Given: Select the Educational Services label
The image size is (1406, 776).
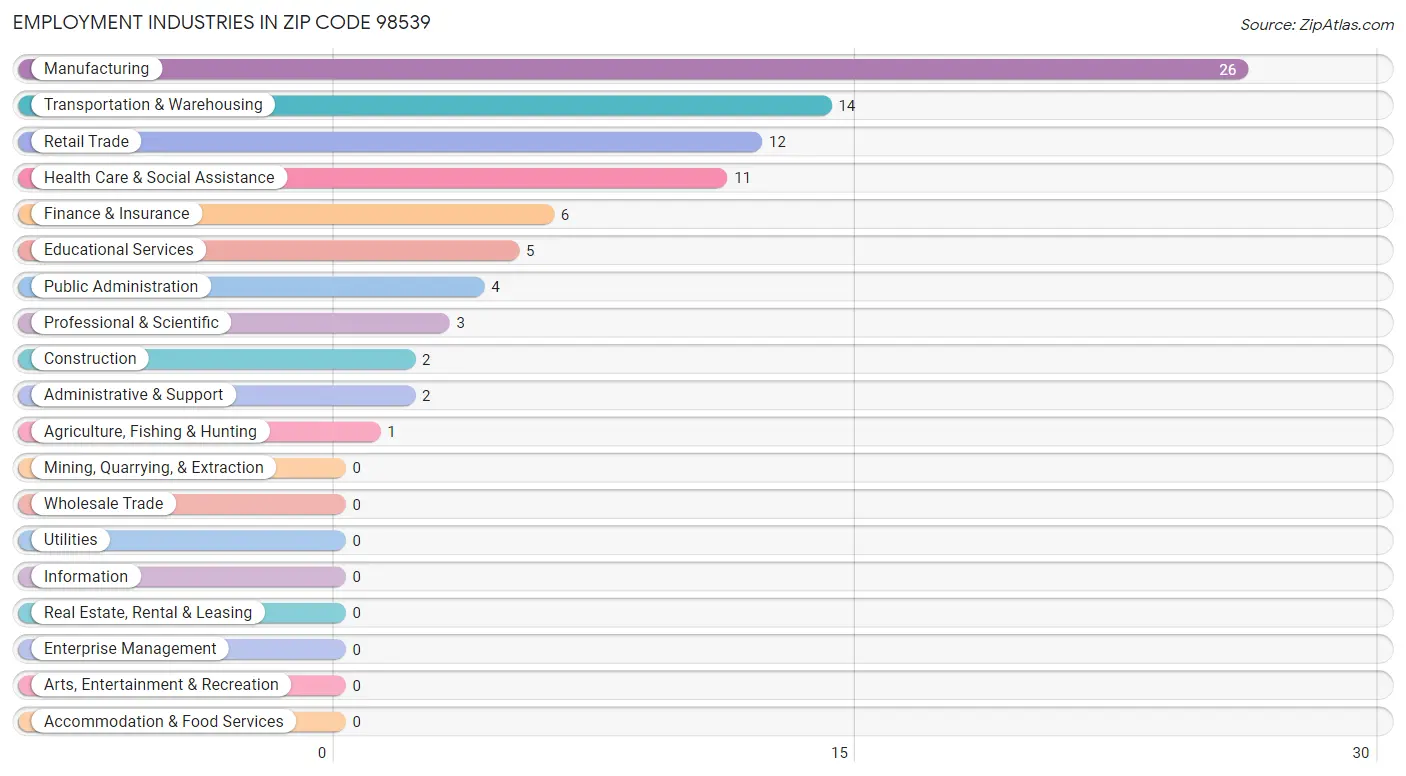Looking at the screenshot, I should (x=118, y=250).
